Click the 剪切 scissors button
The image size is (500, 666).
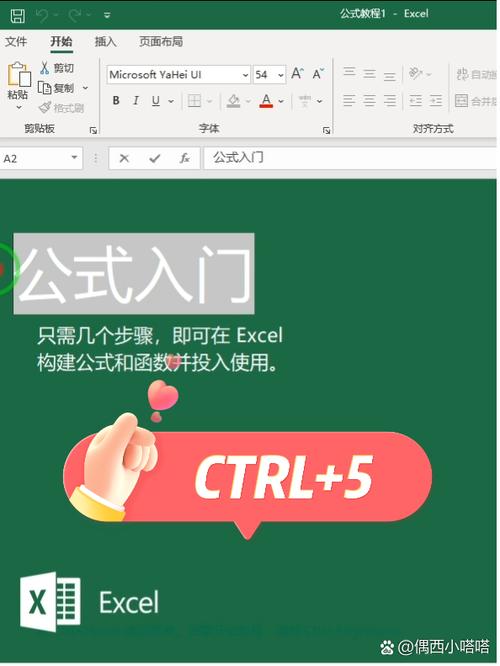point(56,68)
